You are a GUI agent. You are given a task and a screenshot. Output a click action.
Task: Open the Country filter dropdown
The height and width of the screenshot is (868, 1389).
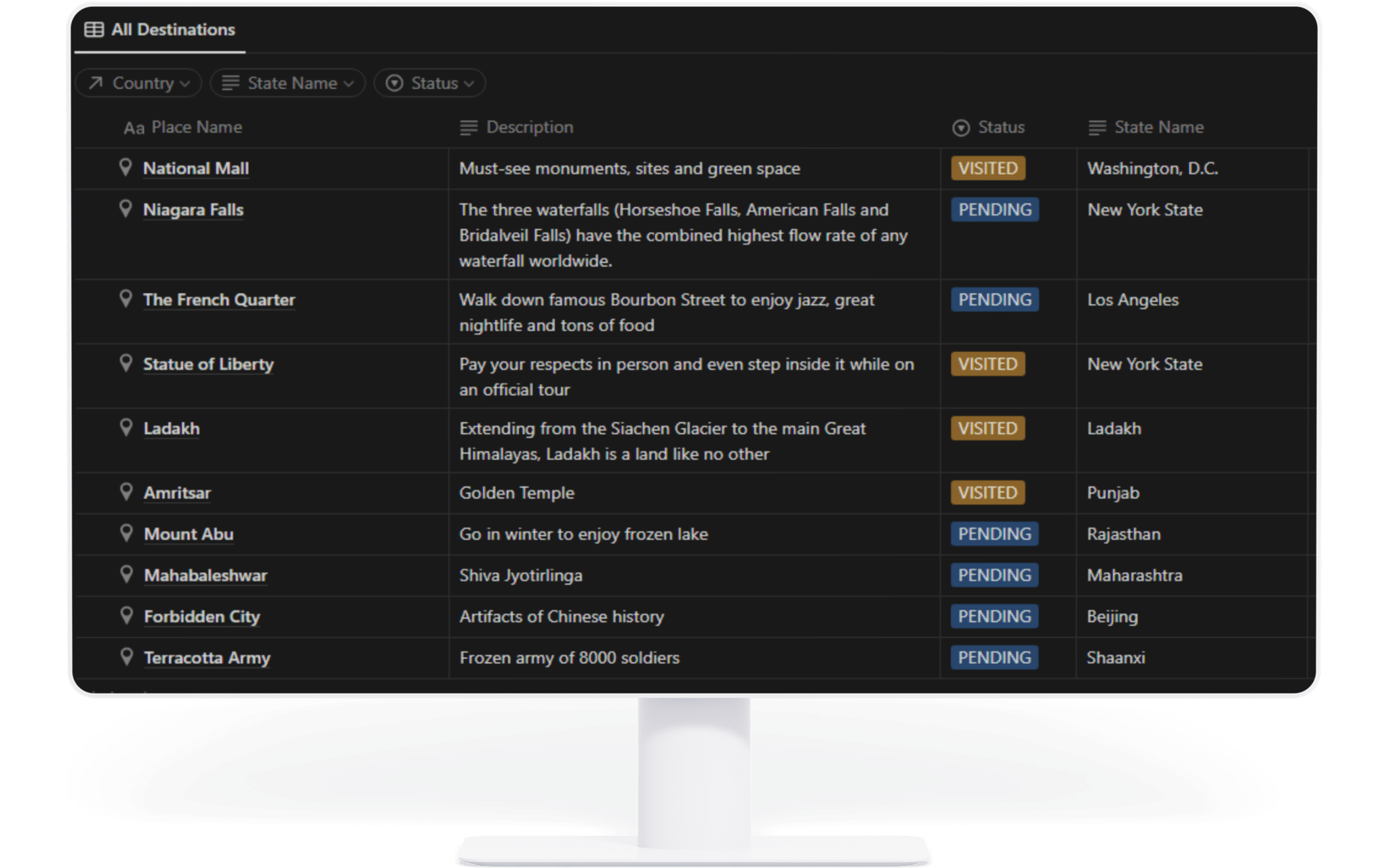pyautogui.click(x=139, y=83)
